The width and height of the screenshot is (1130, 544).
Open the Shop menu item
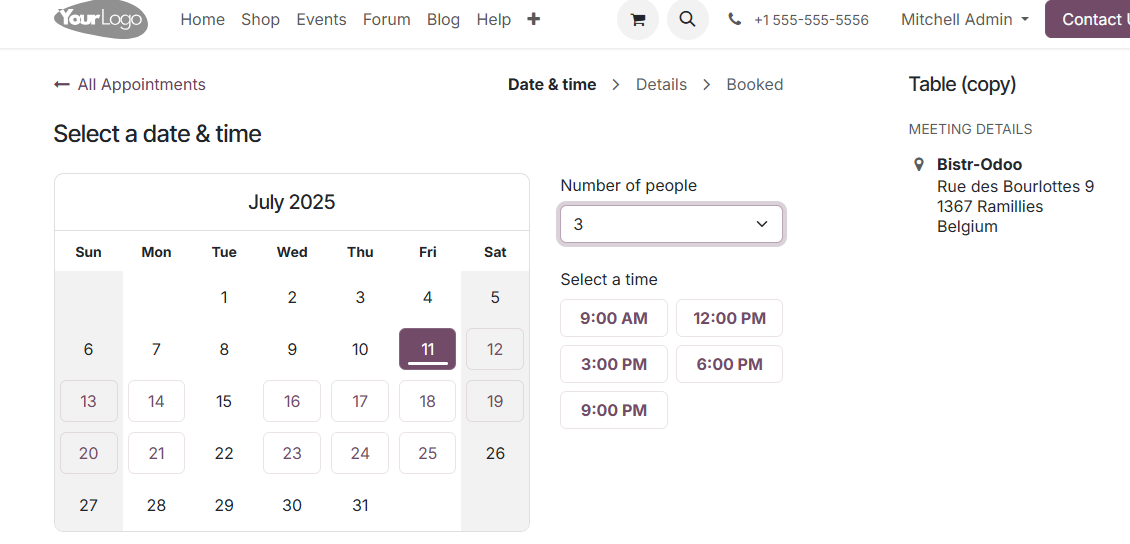[x=260, y=19]
